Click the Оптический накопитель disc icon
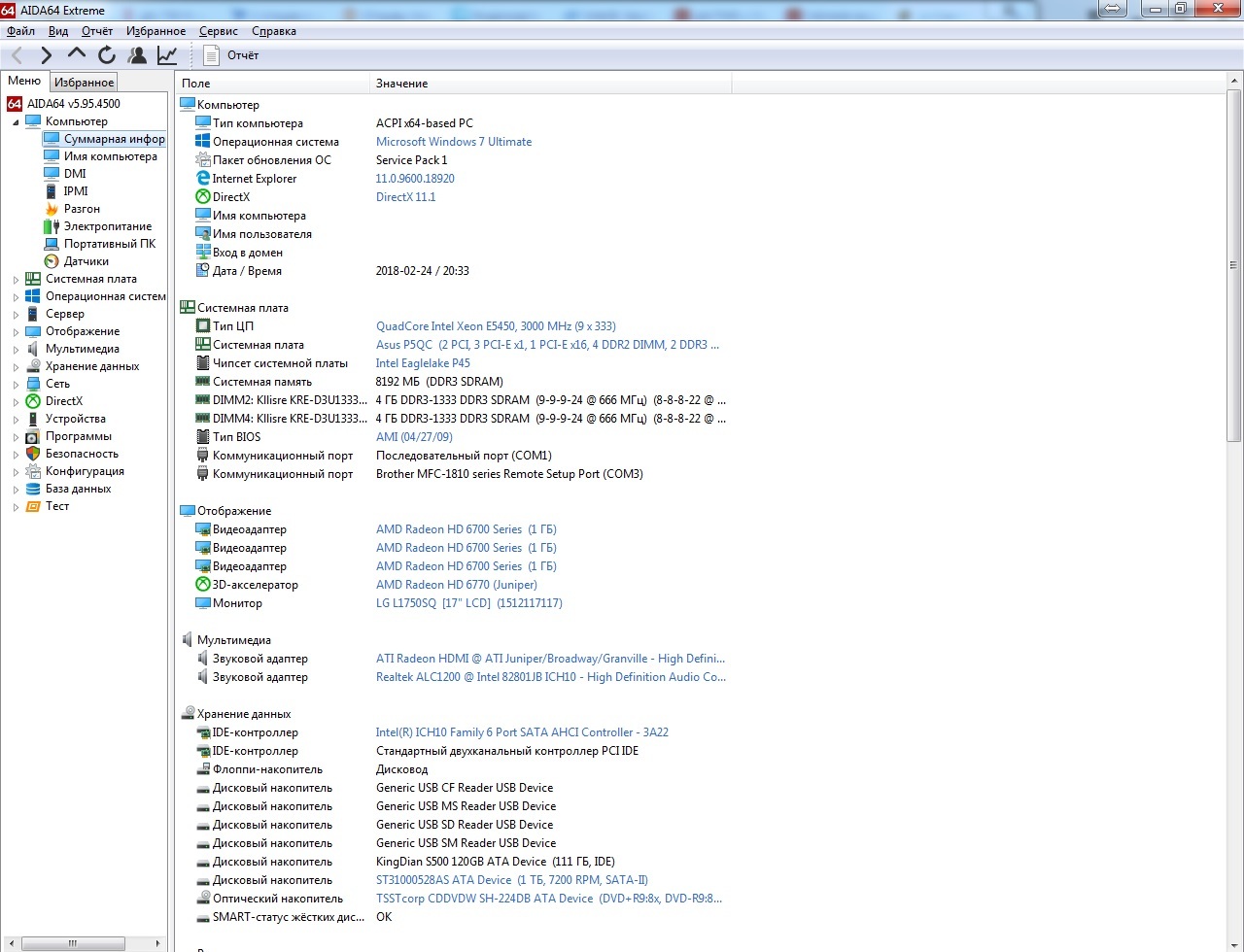Image resolution: width=1244 pixels, height=952 pixels. point(203,899)
